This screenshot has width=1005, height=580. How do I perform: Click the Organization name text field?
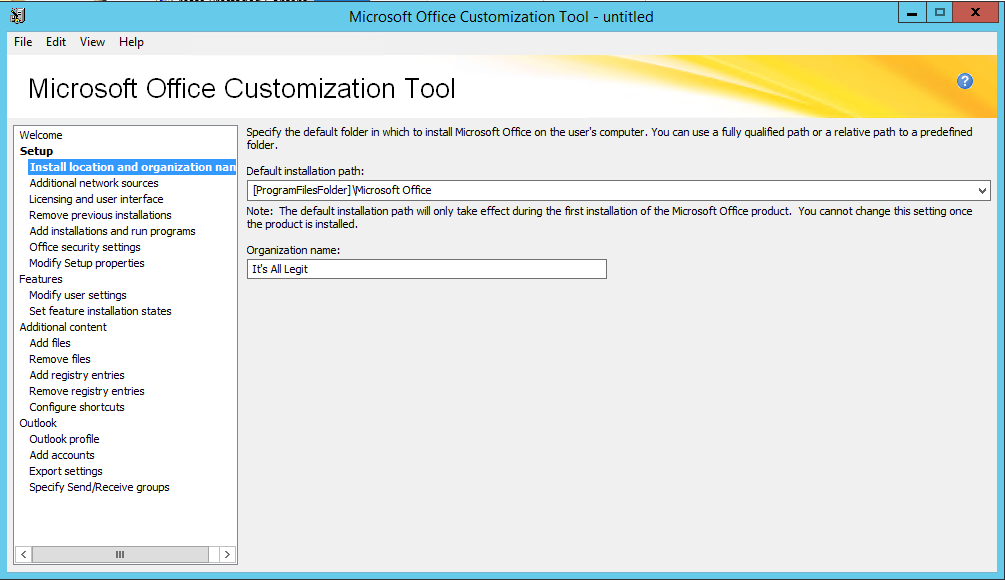tap(426, 269)
